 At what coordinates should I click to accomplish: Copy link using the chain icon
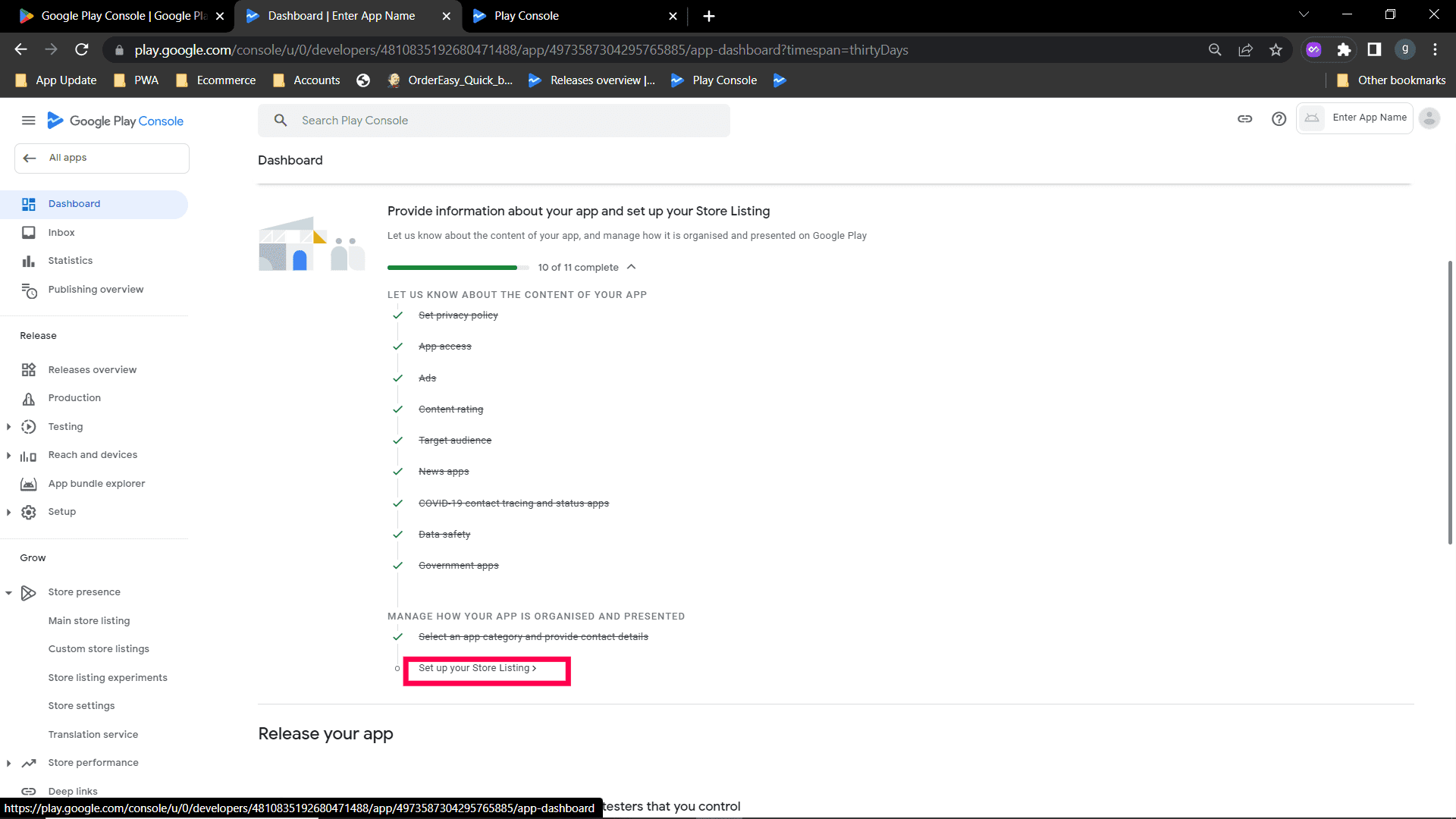click(x=1244, y=119)
